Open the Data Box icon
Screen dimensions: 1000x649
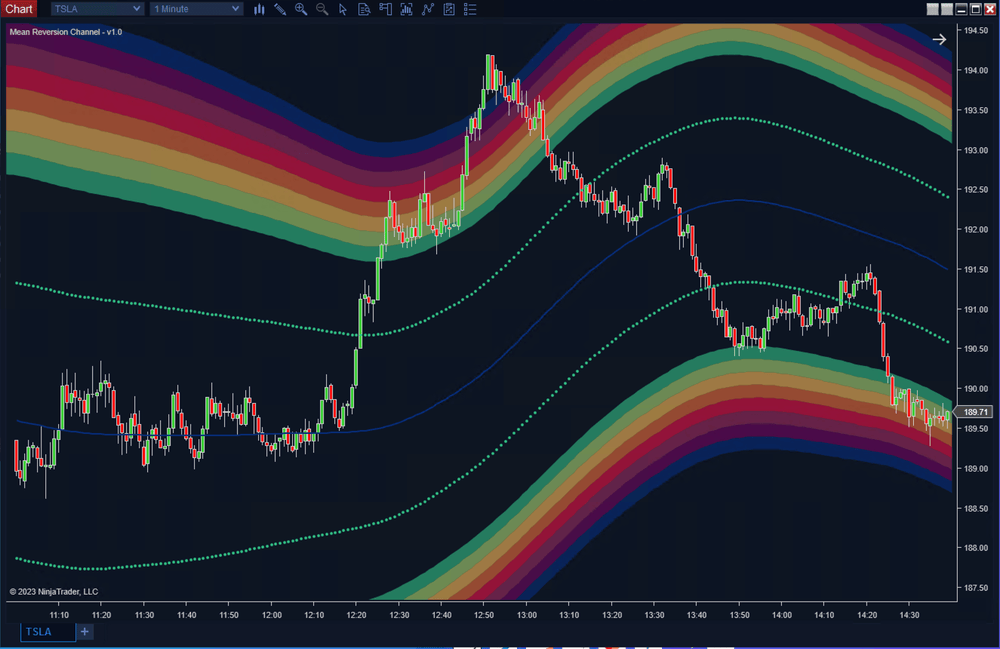[364, 9]
